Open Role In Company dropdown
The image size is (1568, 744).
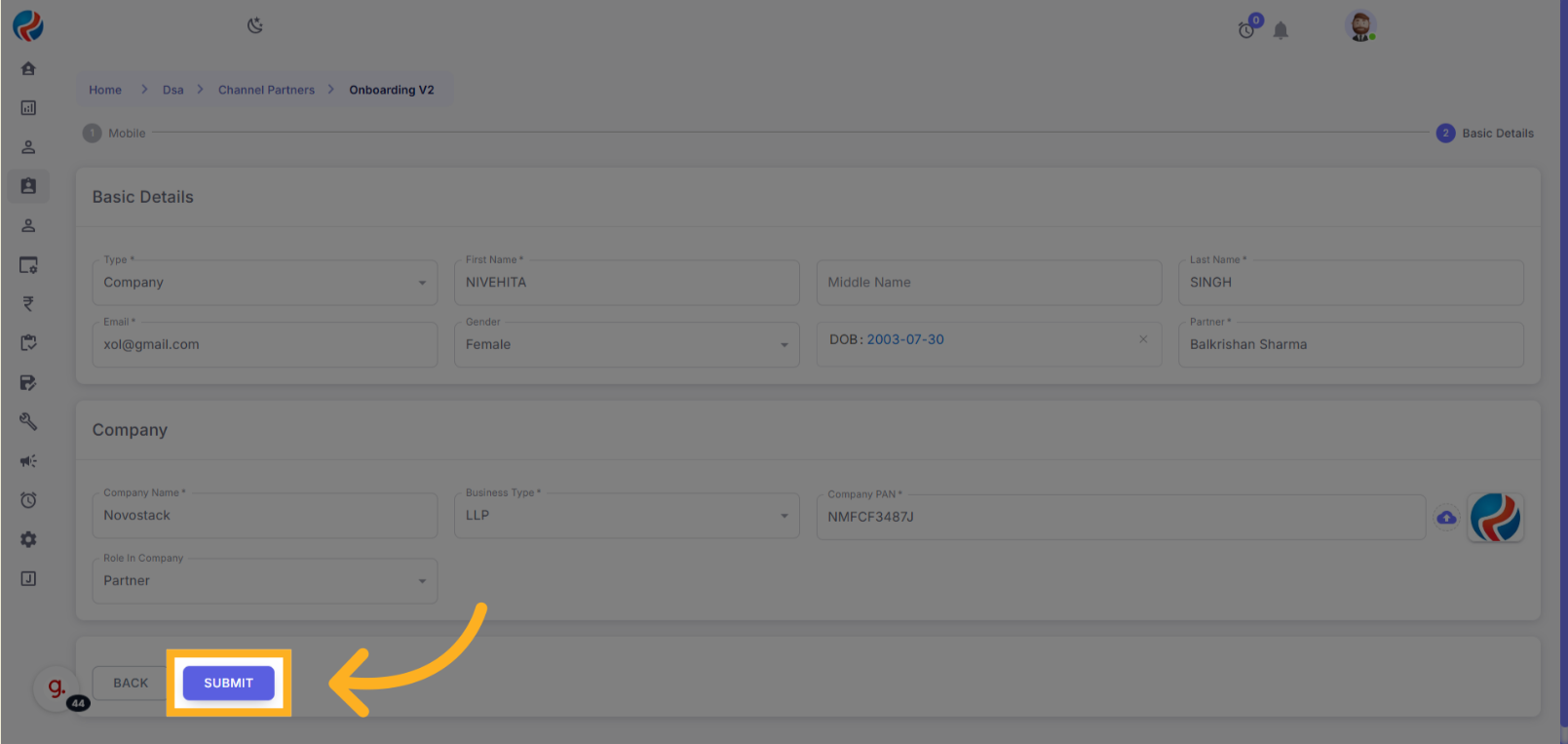tap(422, 581)
